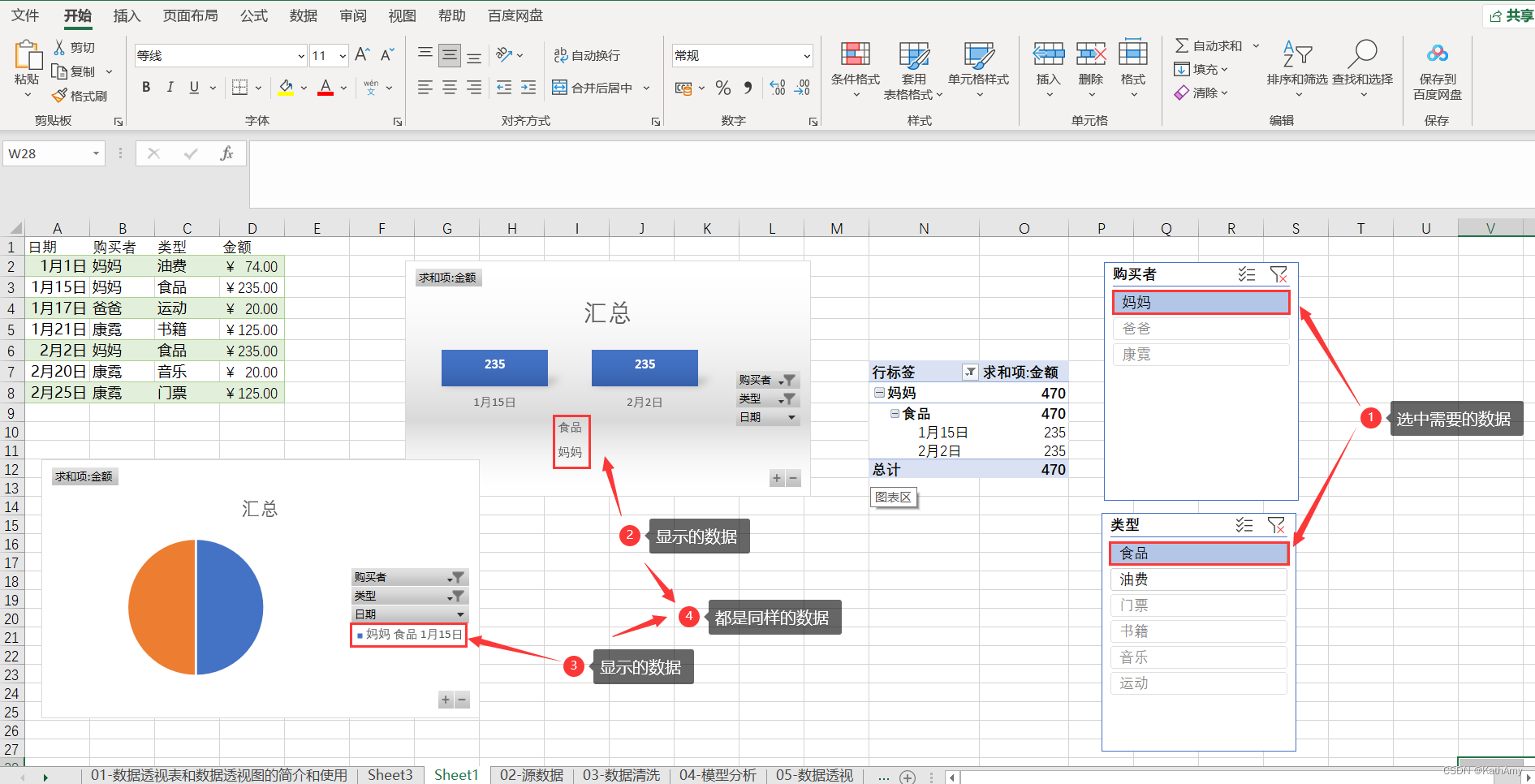This screenshot has height=784, width=1535.
Task: Open Format as Table styles
Action: pos(914,70)
